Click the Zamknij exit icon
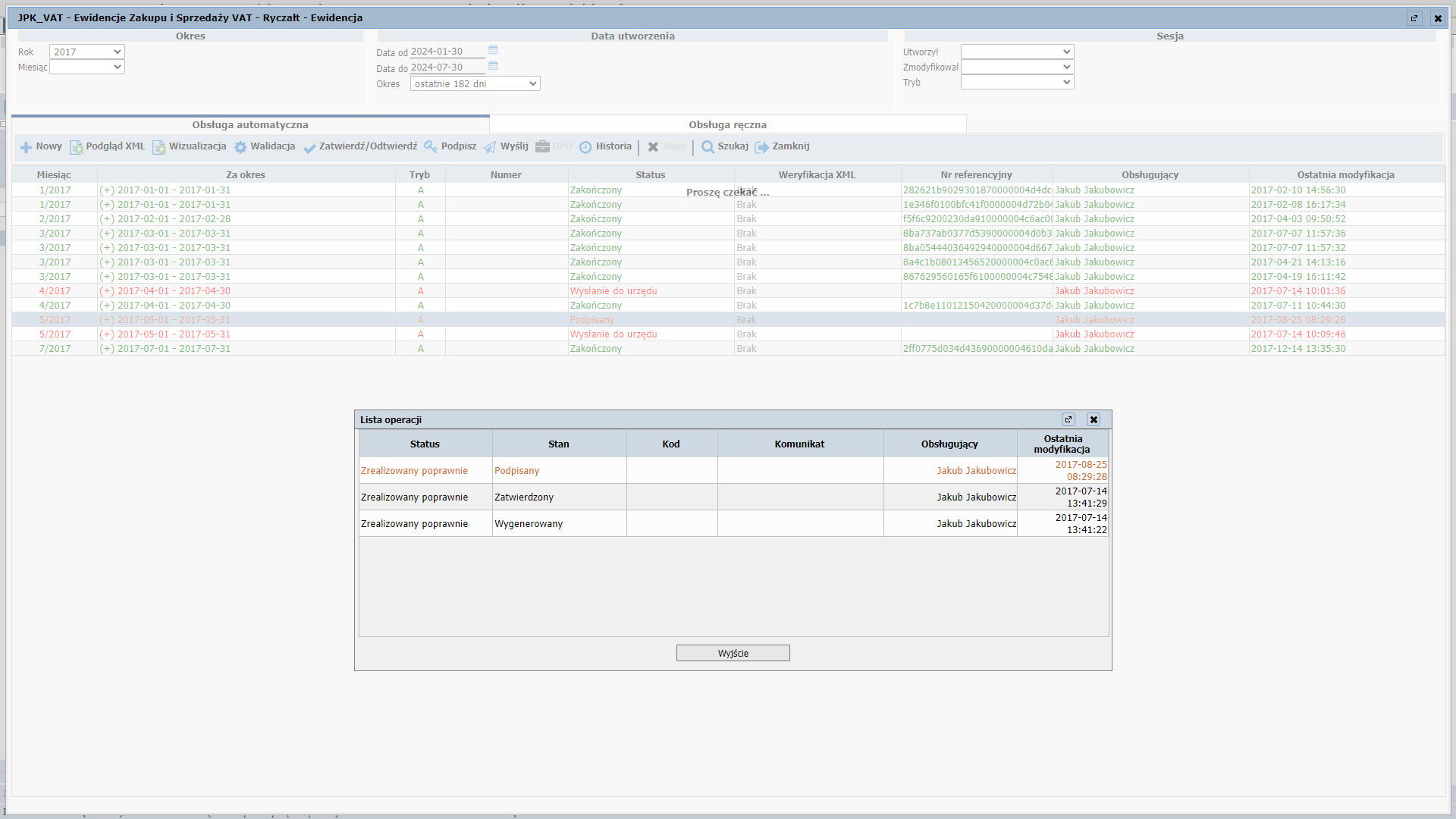 761,147
